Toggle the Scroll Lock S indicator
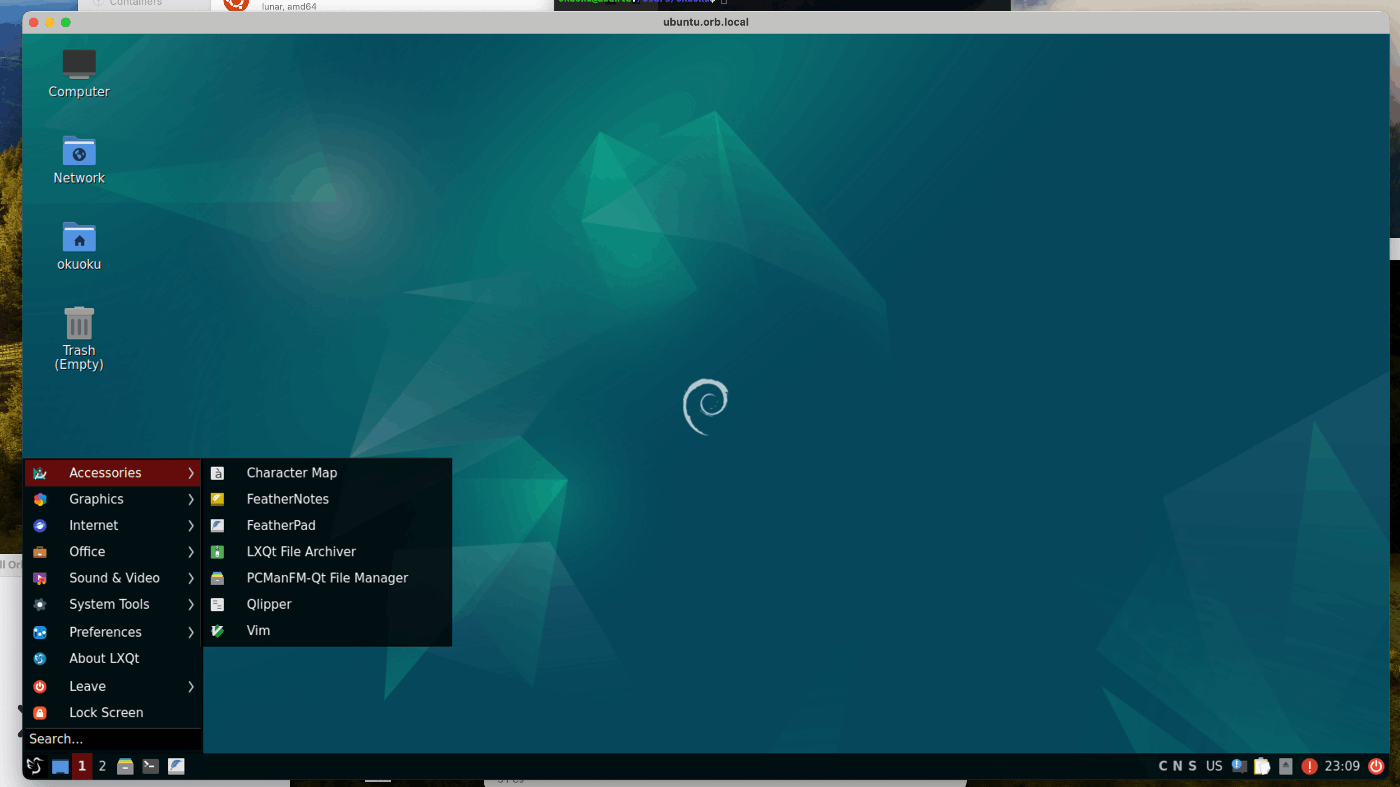The image size is (1400, 787). tap(1192, 766)
